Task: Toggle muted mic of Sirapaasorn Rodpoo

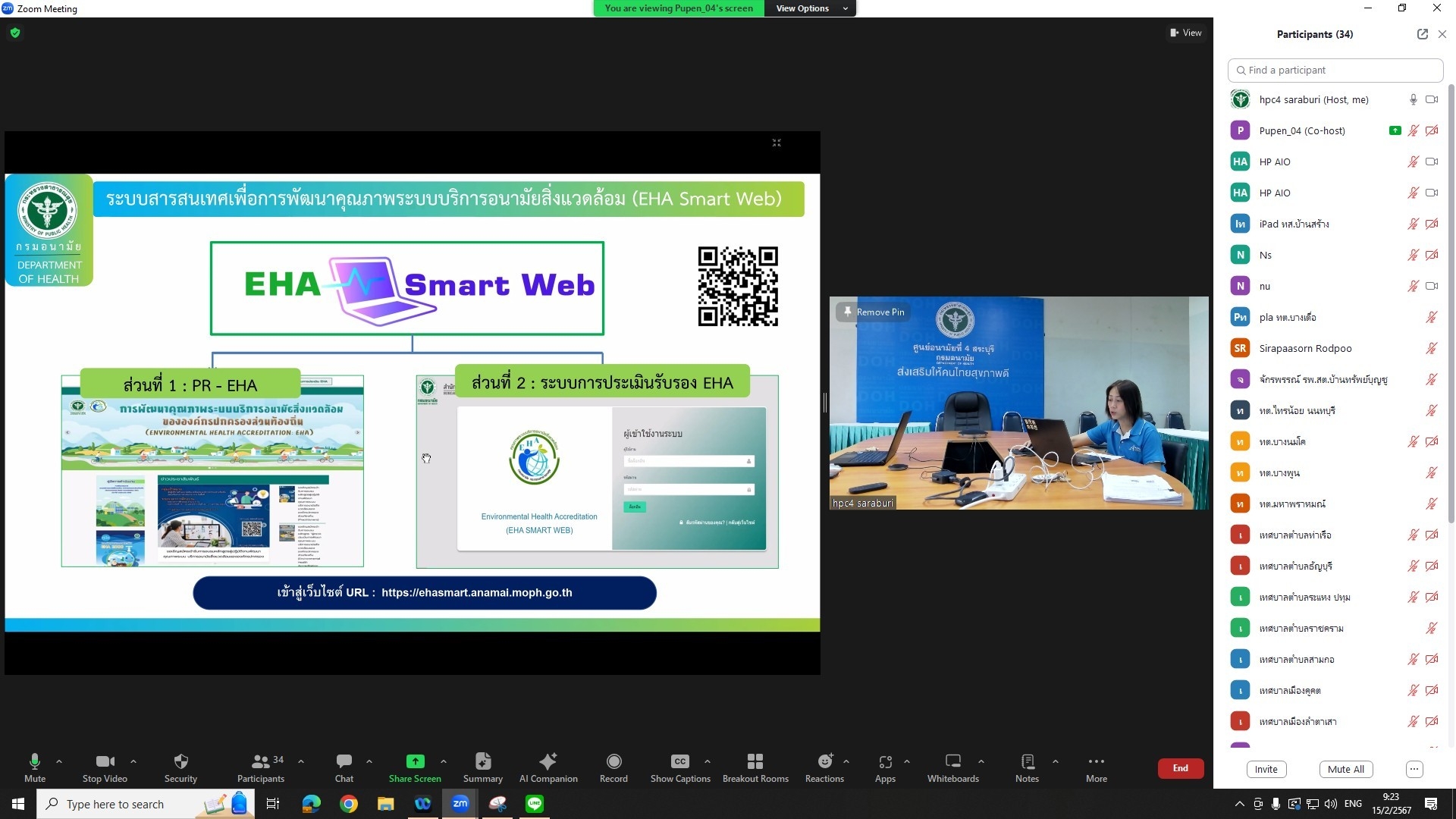Action: click(1431, 348)
